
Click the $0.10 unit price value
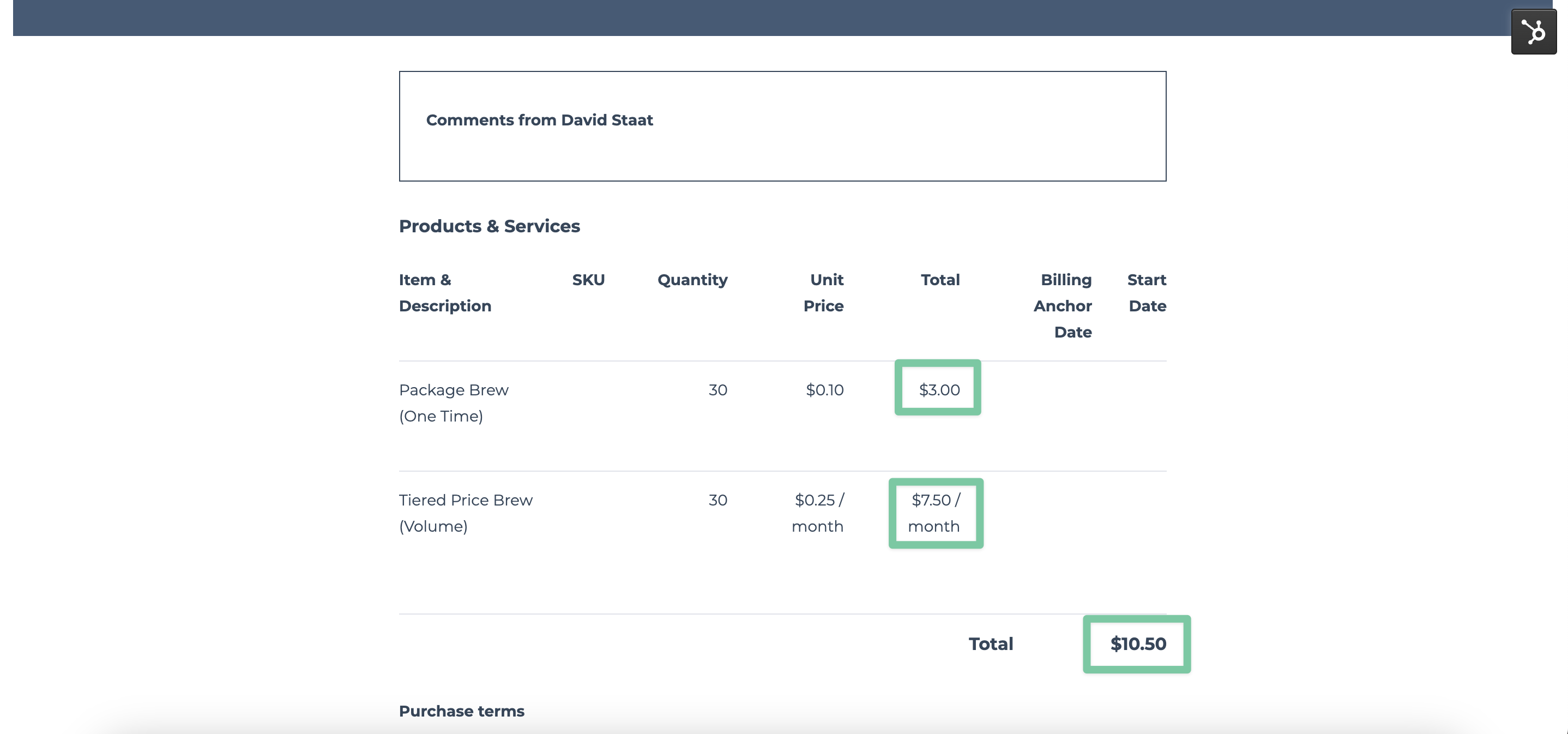(824, 389)
